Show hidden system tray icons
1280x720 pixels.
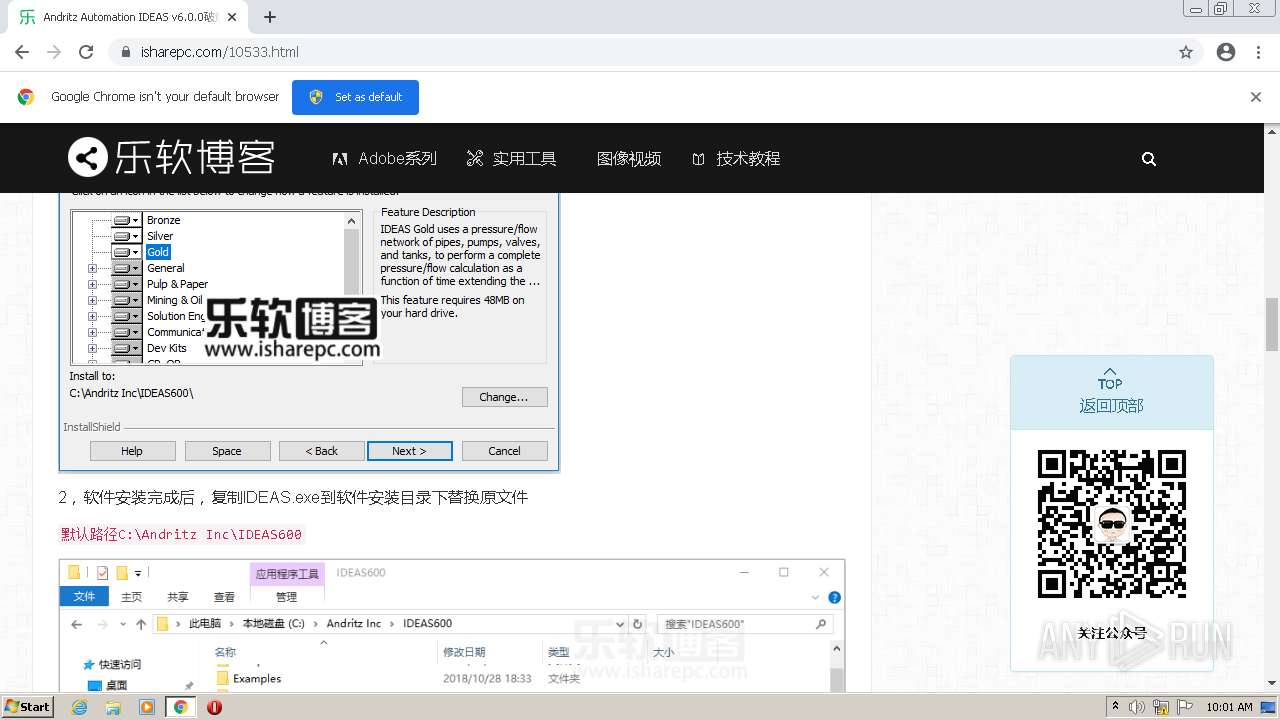[1116, 706]
